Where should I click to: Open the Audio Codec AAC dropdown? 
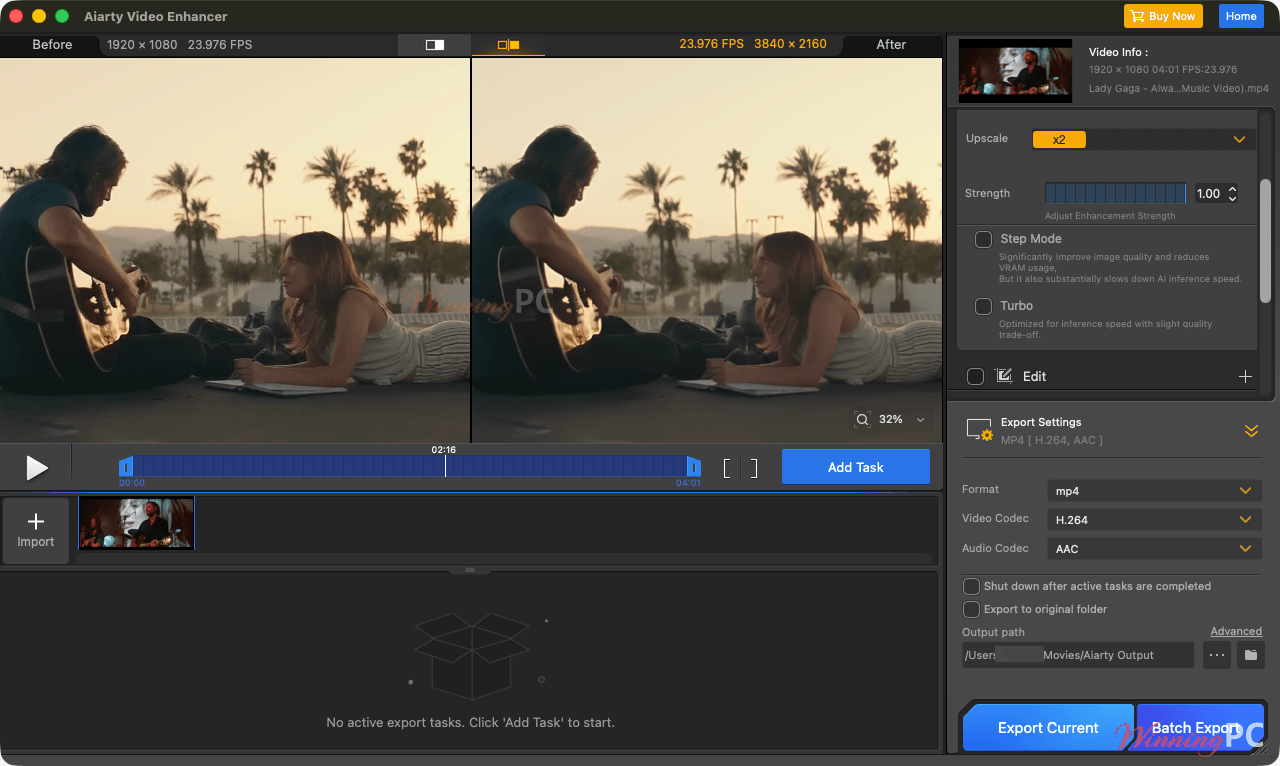[1154, 549]
